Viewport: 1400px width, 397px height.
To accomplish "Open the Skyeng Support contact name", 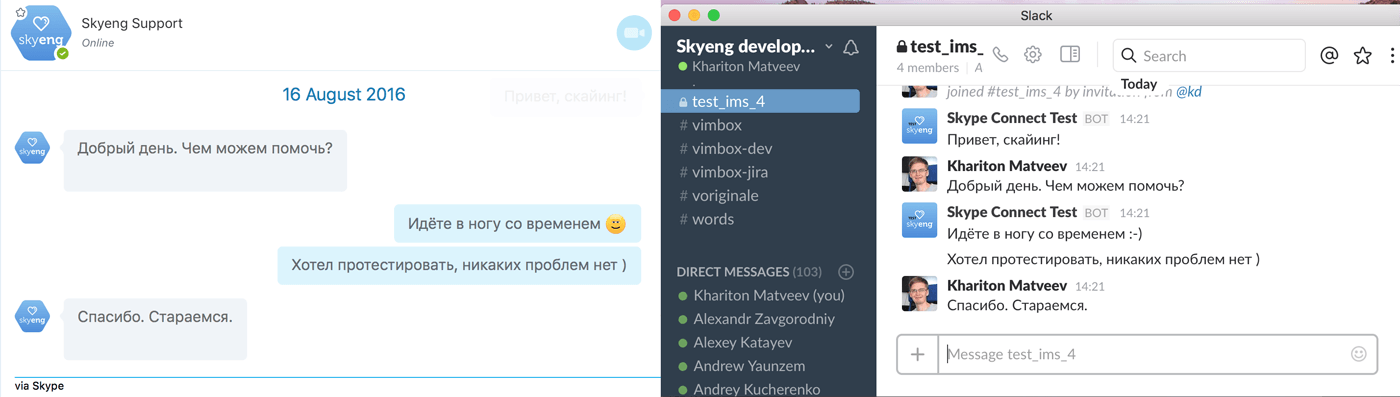I will (132, 23).
